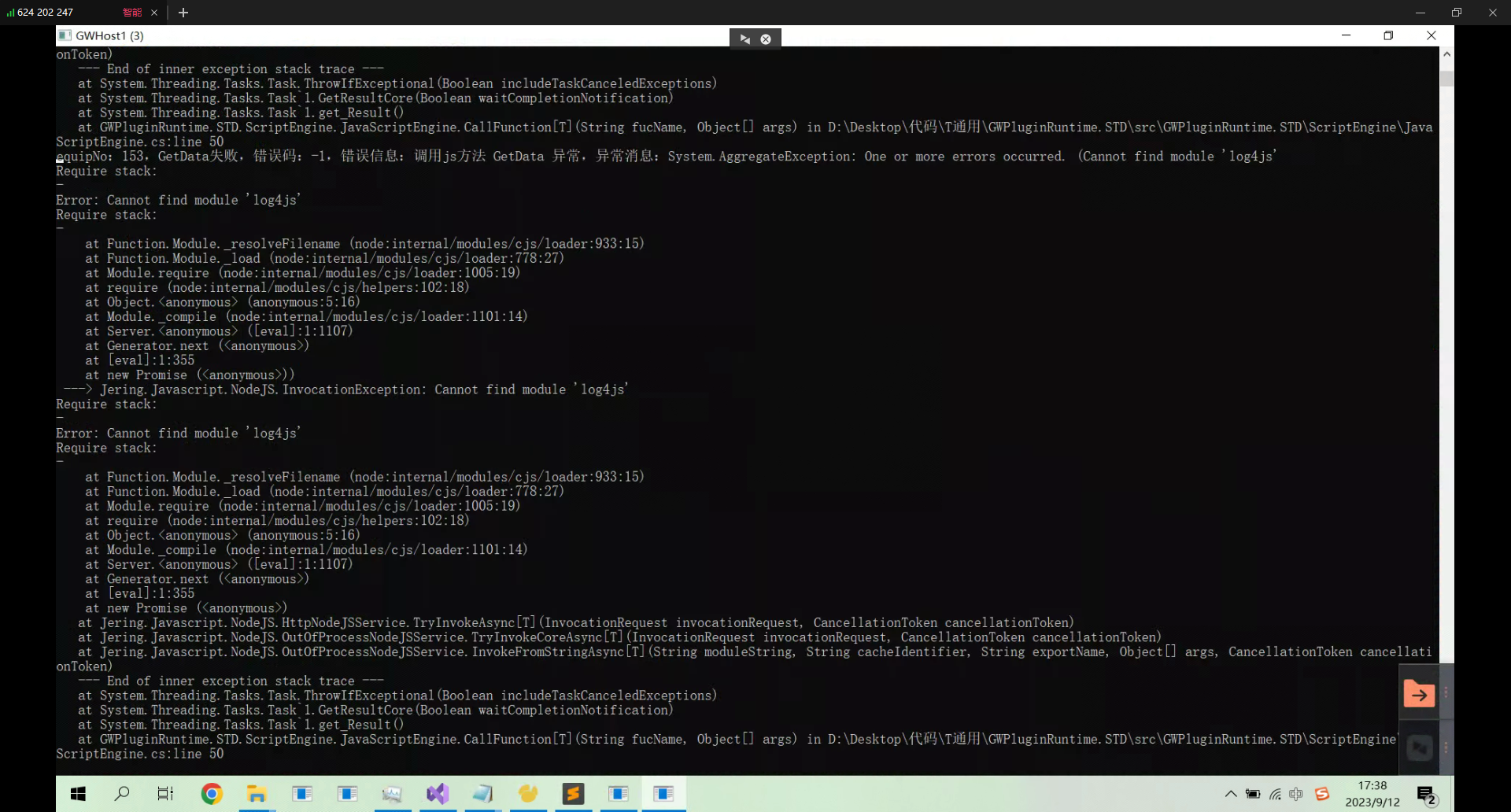The image size is (1511, 812).
Task: Open Windows taskbar search
Action: [x=122, y=794]
